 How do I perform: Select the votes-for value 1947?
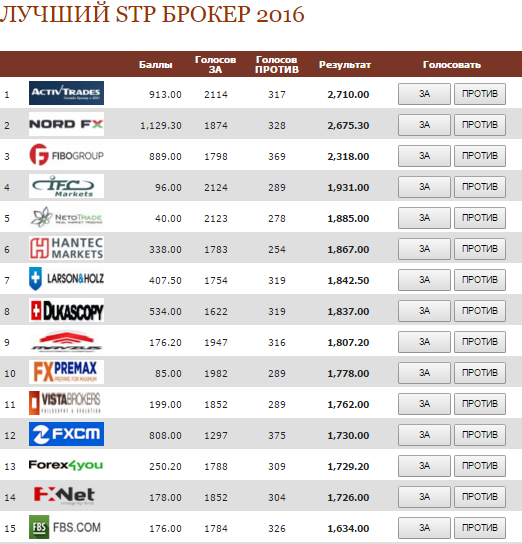point(216,343)
